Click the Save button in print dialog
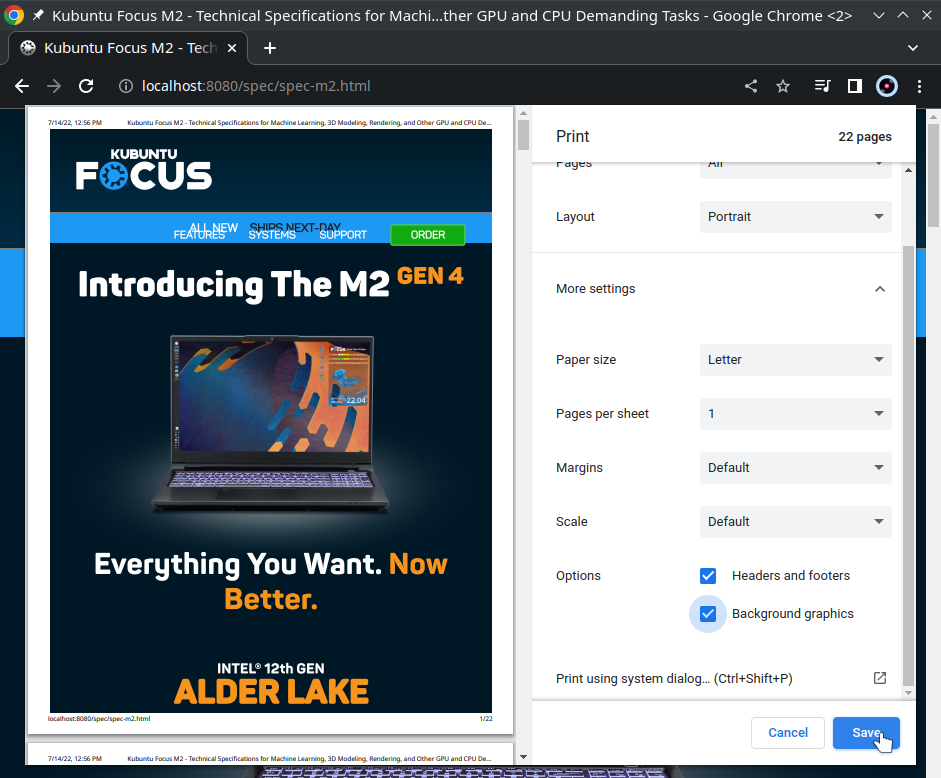Viewport: 941px width, 778px height. click(866, 732)
